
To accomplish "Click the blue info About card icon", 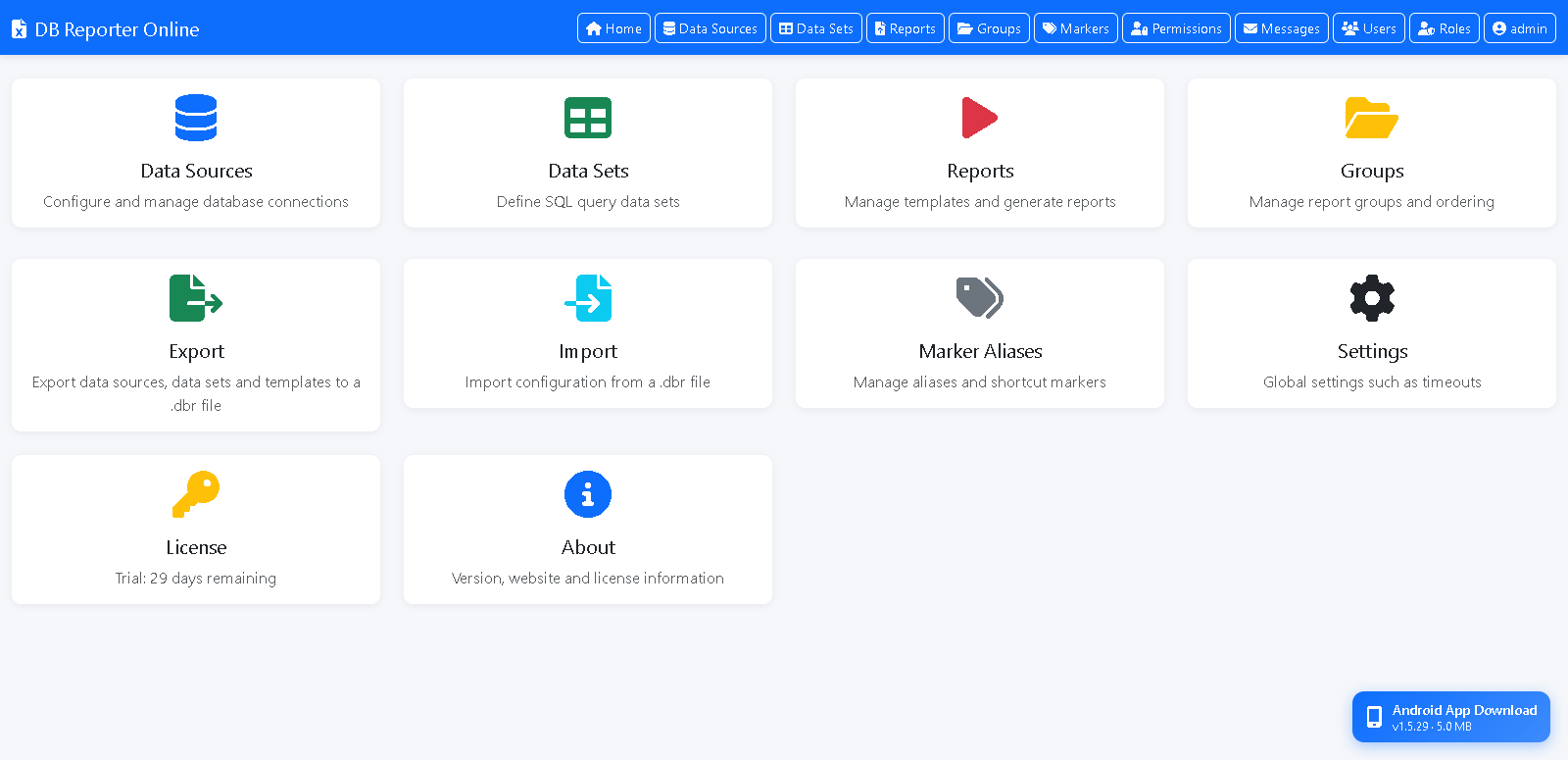I will coord(588,494).
